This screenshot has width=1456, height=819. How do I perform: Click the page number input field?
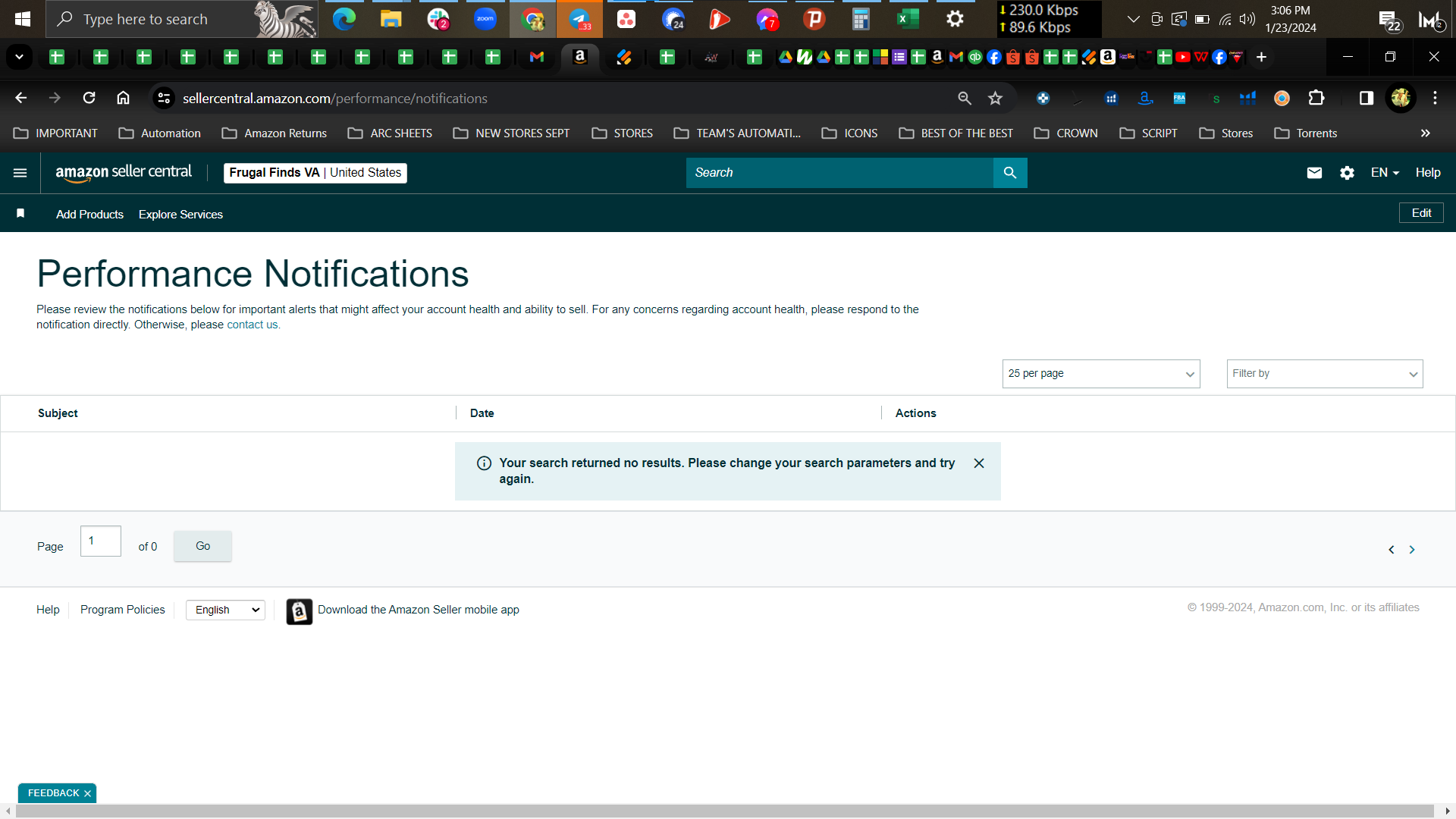[101, 541]
